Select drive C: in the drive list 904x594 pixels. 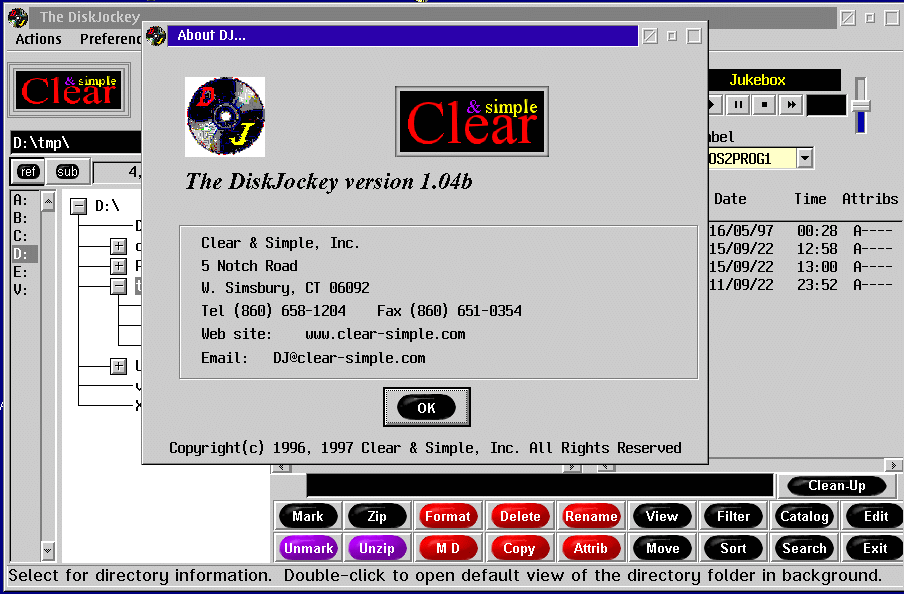point(20,236)
